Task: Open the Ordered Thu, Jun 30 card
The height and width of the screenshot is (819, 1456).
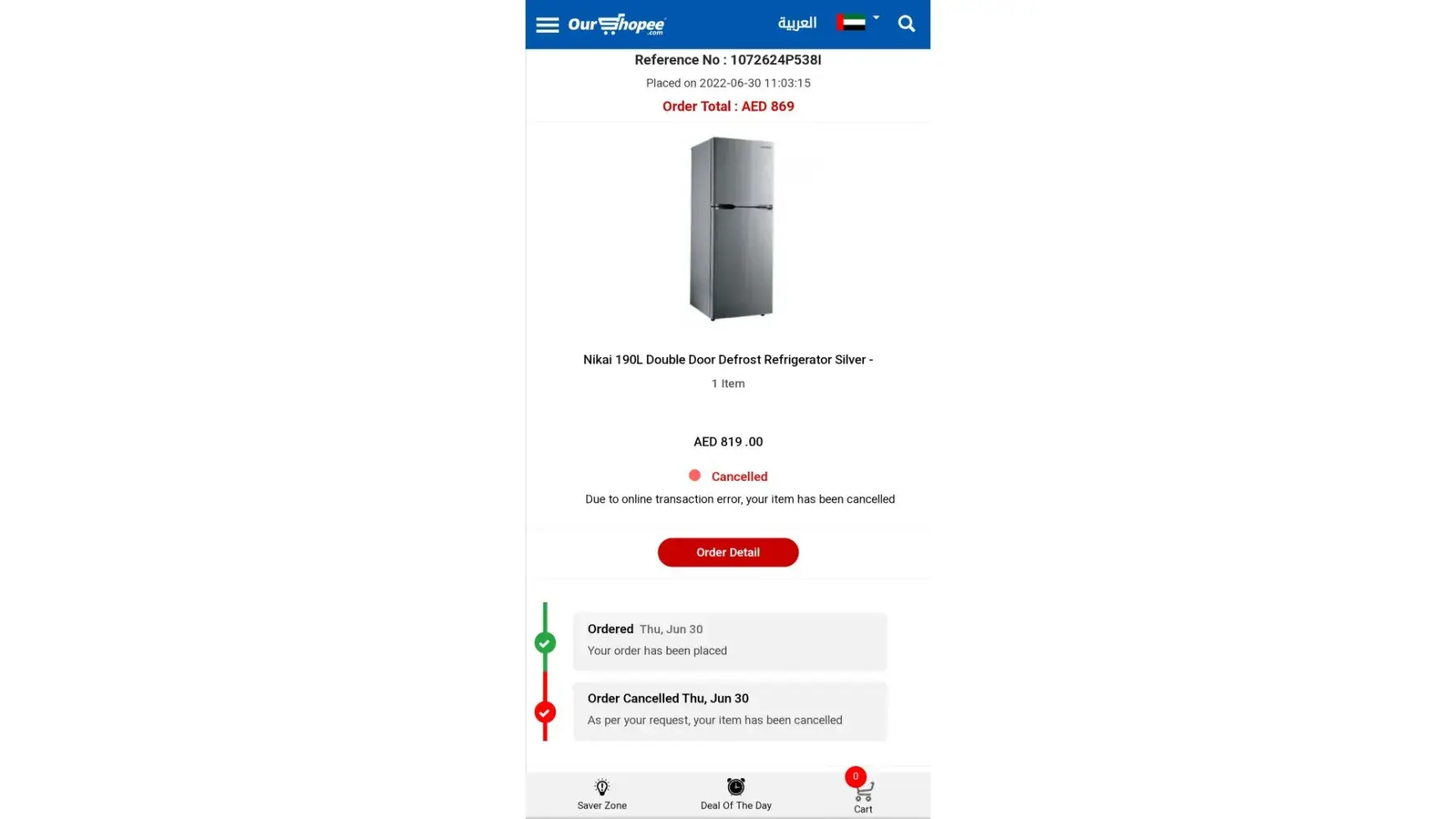Action: pos(730,641)
